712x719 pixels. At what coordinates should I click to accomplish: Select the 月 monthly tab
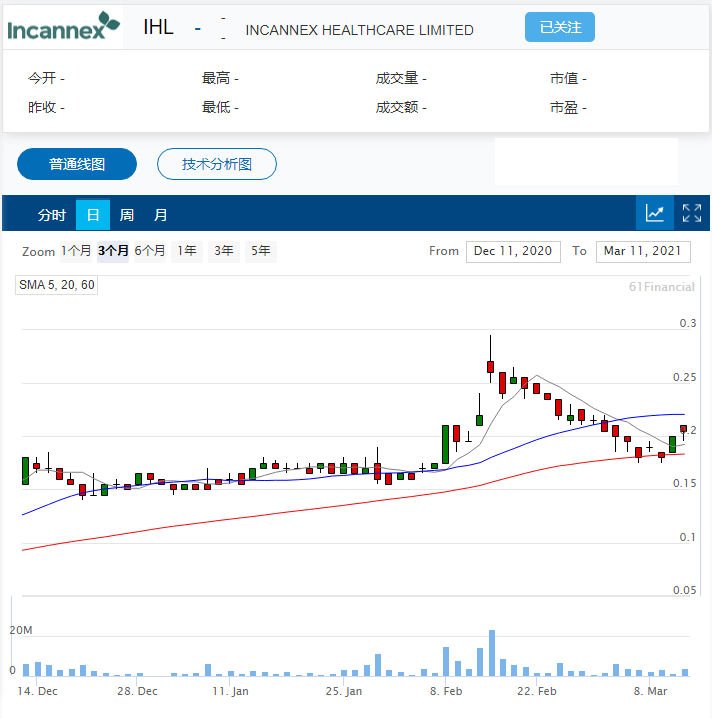coord(160,215)
